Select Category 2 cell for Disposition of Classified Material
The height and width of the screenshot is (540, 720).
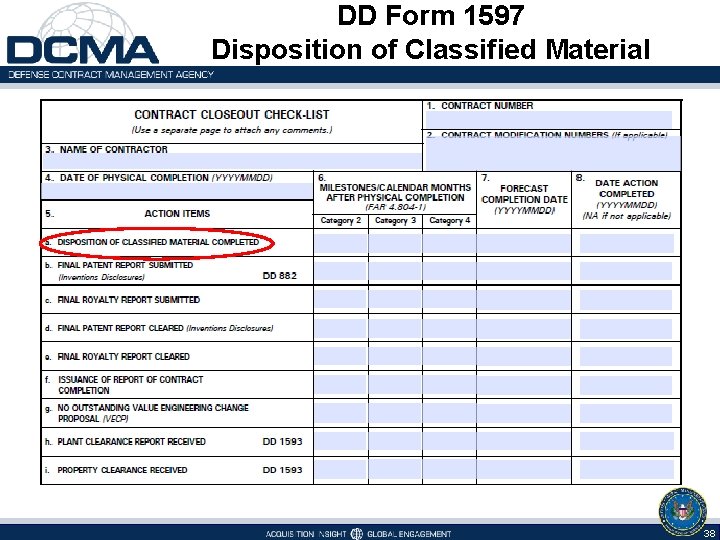pos(340,243)
